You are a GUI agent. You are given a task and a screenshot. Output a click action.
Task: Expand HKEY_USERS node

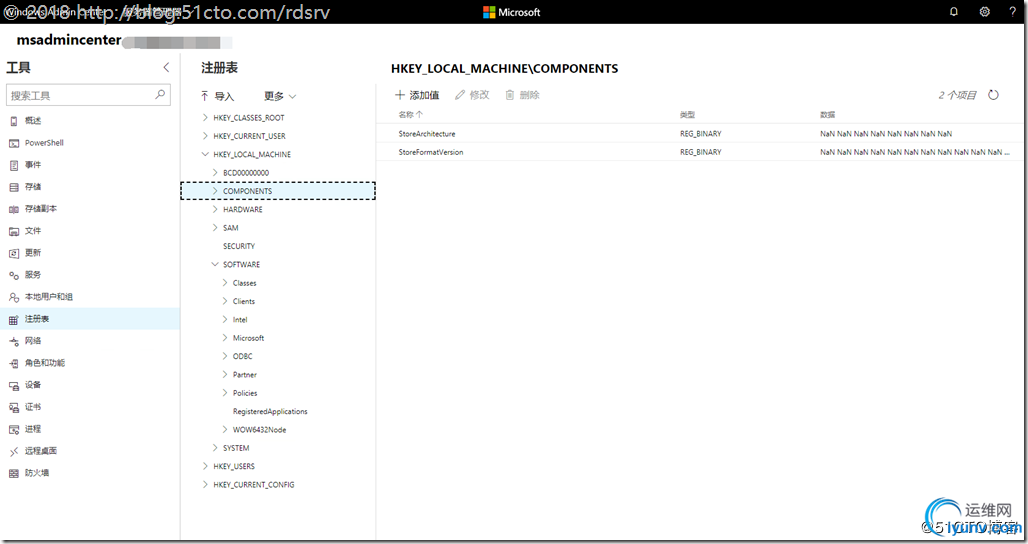(205, 466)
